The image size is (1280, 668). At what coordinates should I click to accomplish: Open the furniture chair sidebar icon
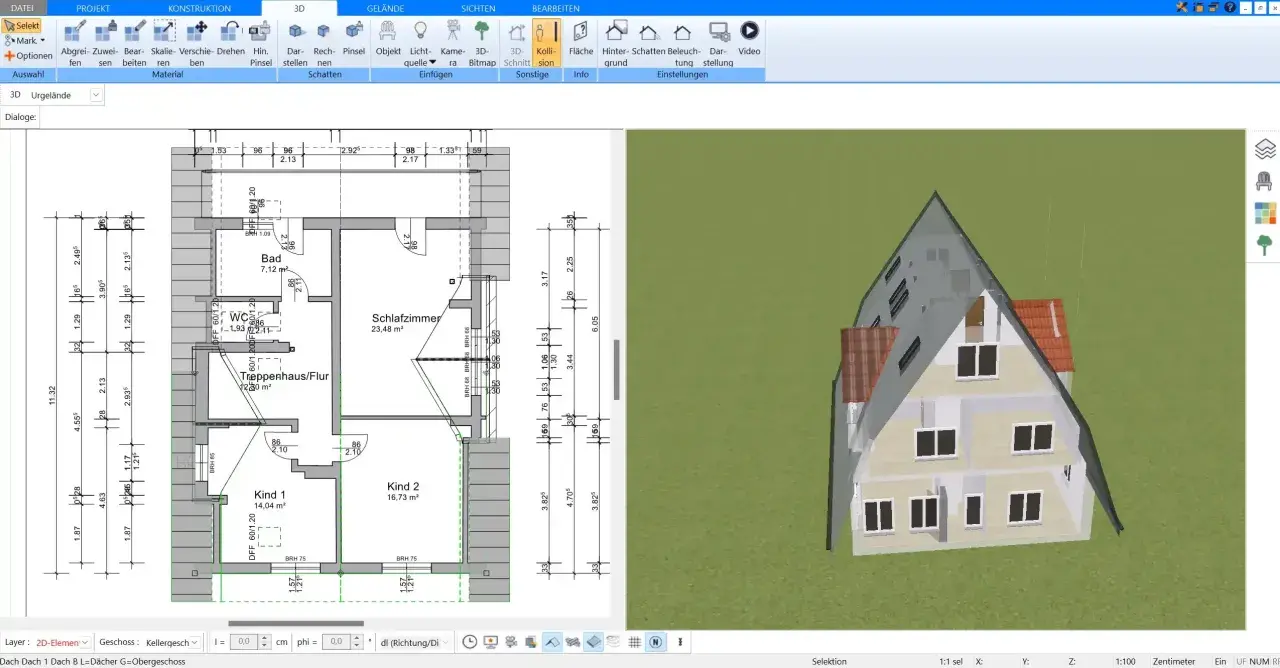(x=1265, y=181)
